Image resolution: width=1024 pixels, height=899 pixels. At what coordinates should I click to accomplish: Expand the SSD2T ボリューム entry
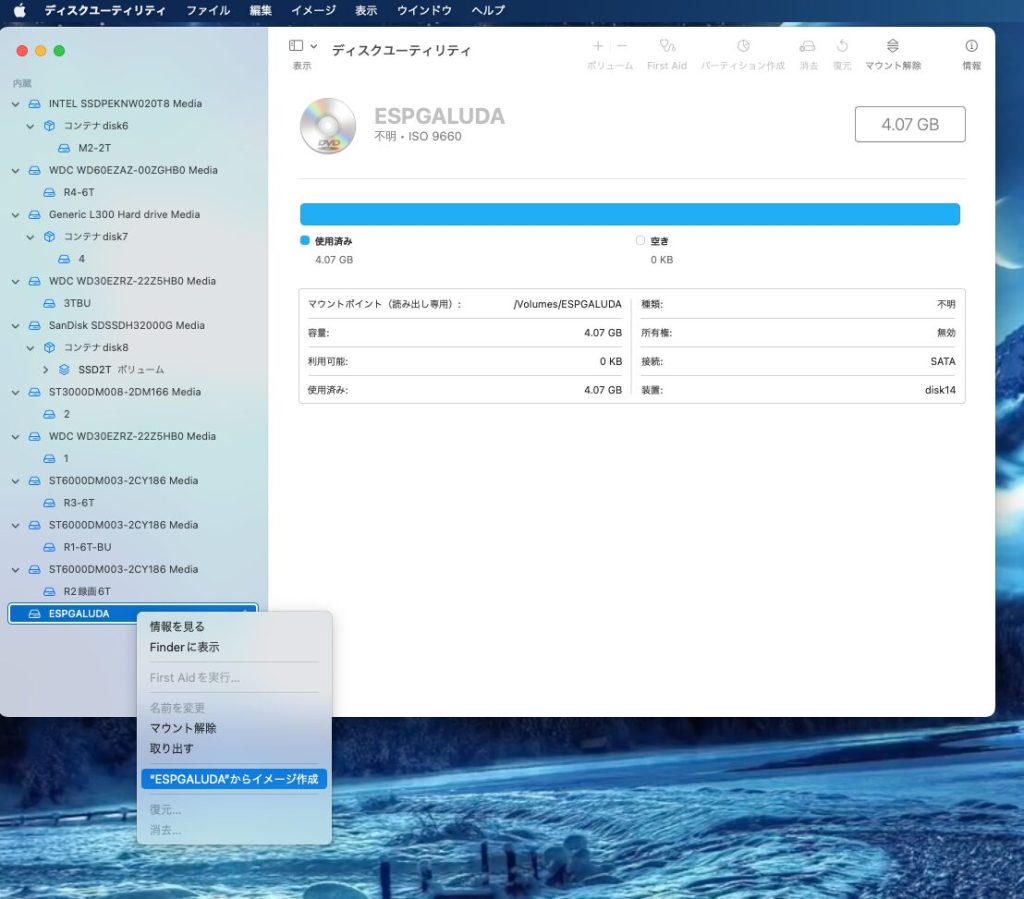[x=45, y=370]
